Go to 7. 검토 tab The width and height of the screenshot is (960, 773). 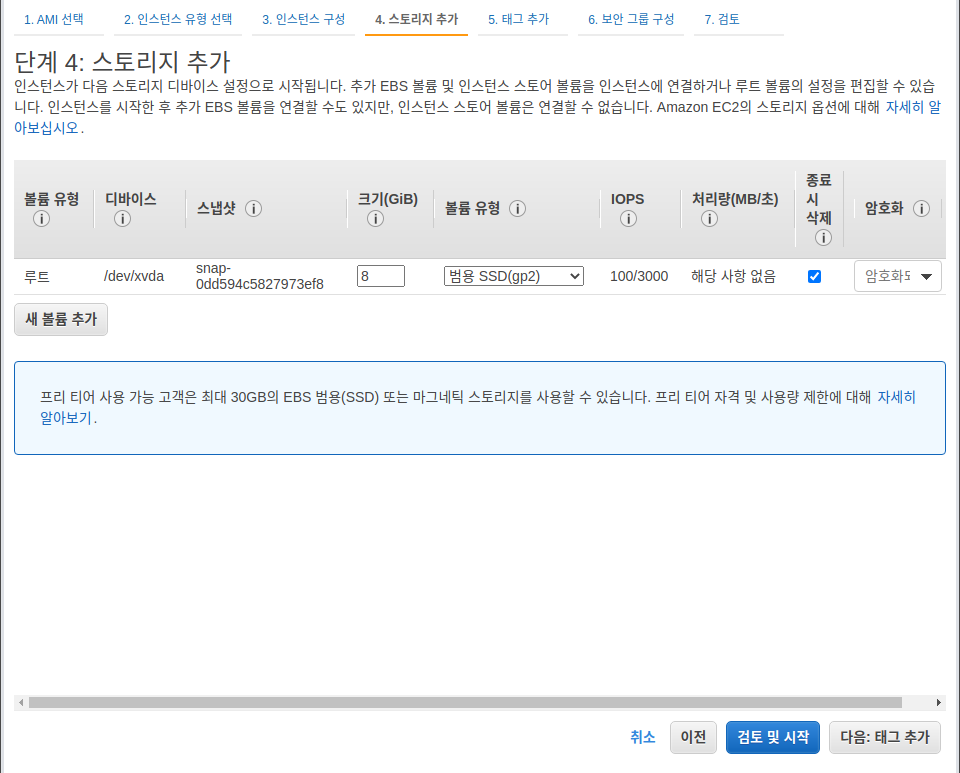click(x=722, y=20)
